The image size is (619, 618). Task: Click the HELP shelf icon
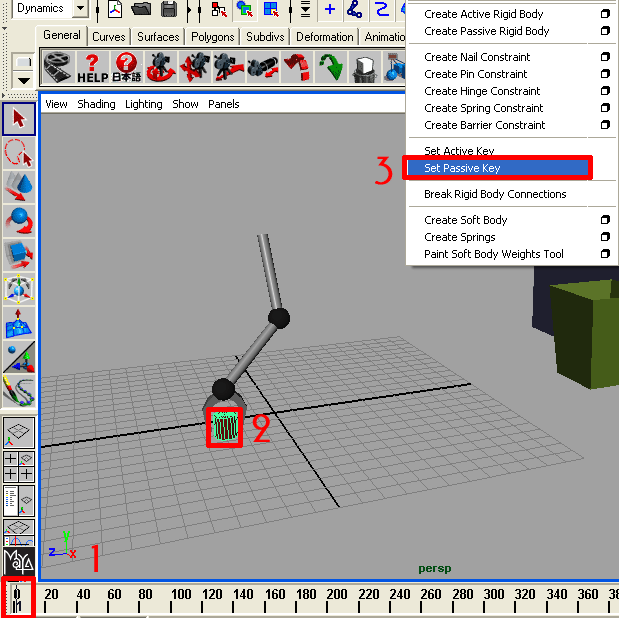(x=92, y=67)
